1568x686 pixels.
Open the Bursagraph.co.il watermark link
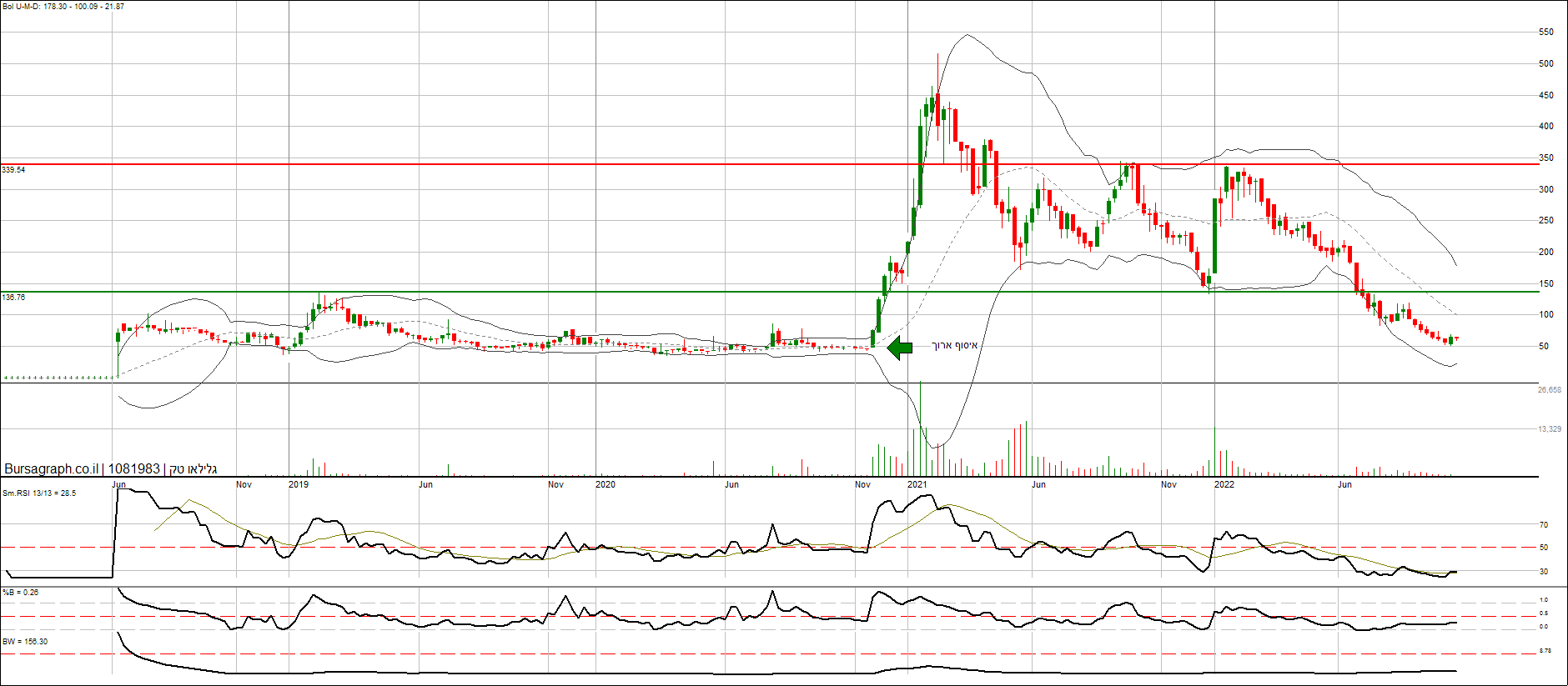point(52,469)
